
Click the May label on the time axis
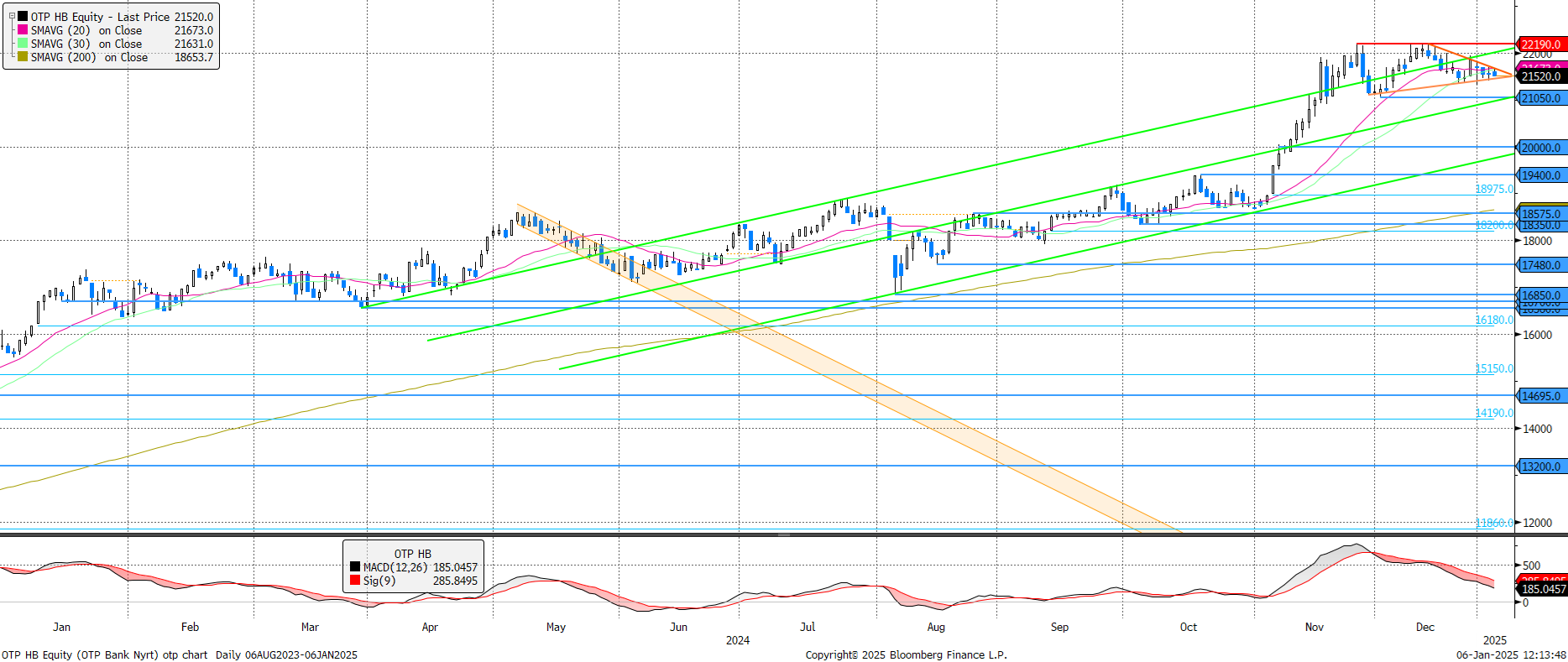pos(556,627)
